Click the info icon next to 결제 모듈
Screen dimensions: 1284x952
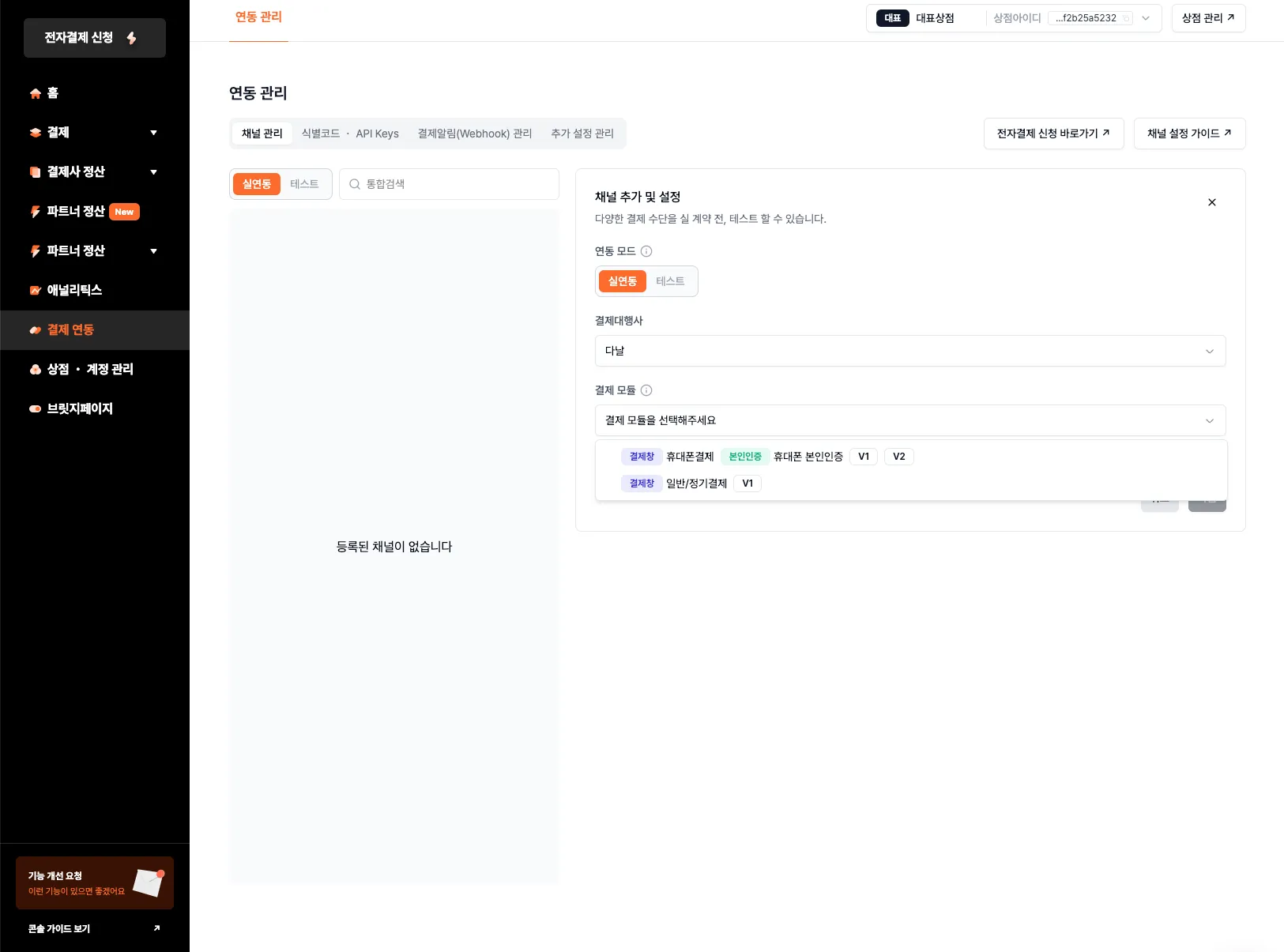646,390
